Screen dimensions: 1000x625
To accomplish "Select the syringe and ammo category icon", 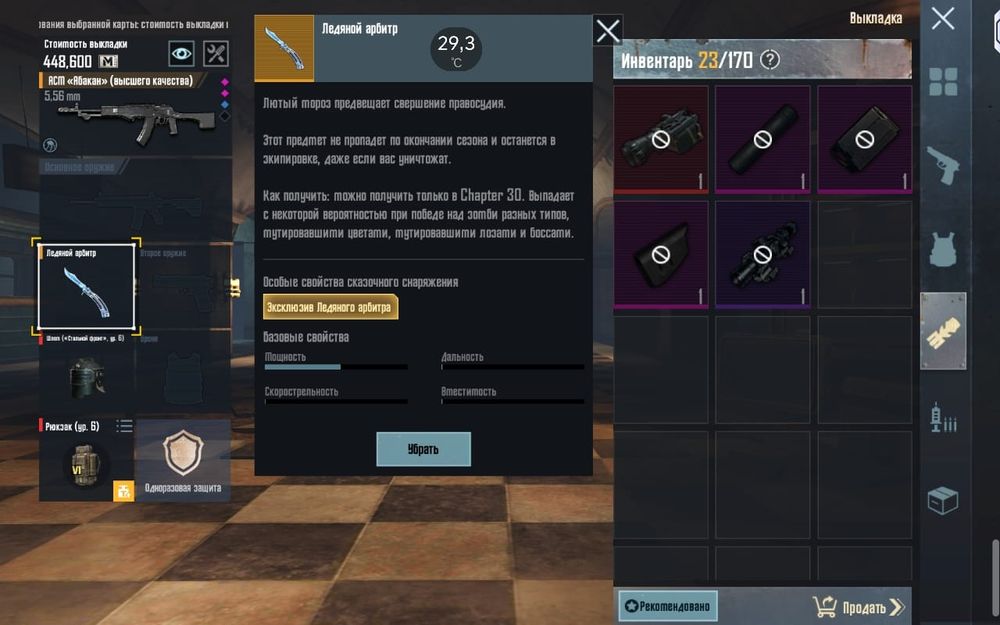I will tap(943, 418).
